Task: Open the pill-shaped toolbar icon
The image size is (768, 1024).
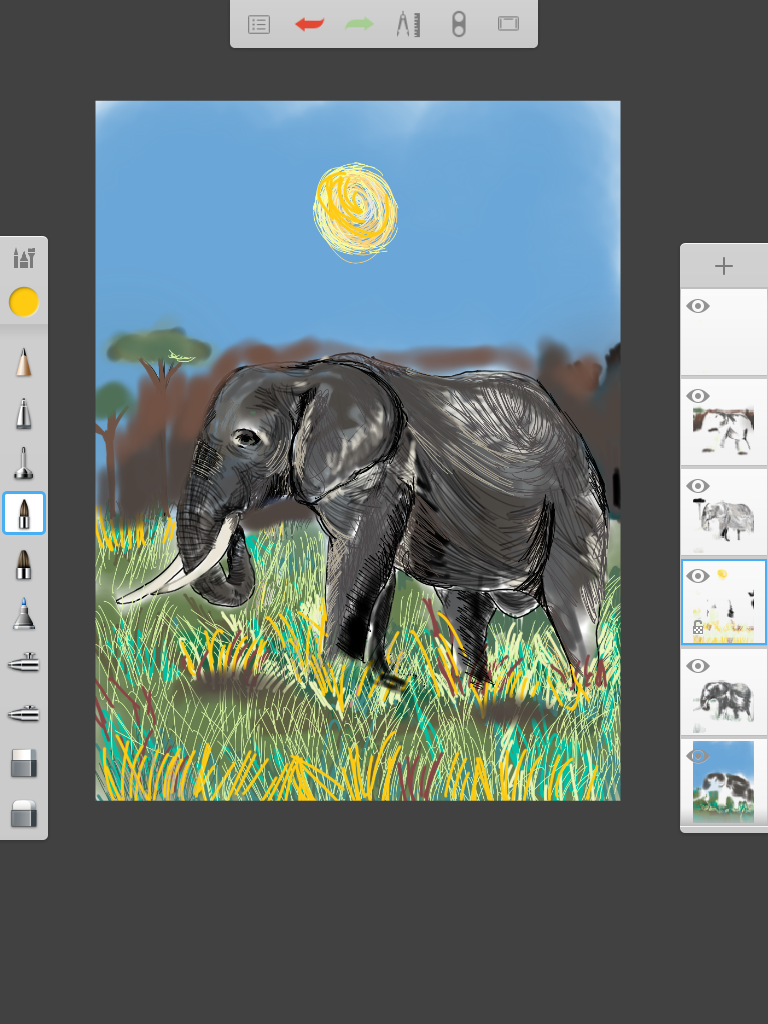Action: tap(458, 24)
